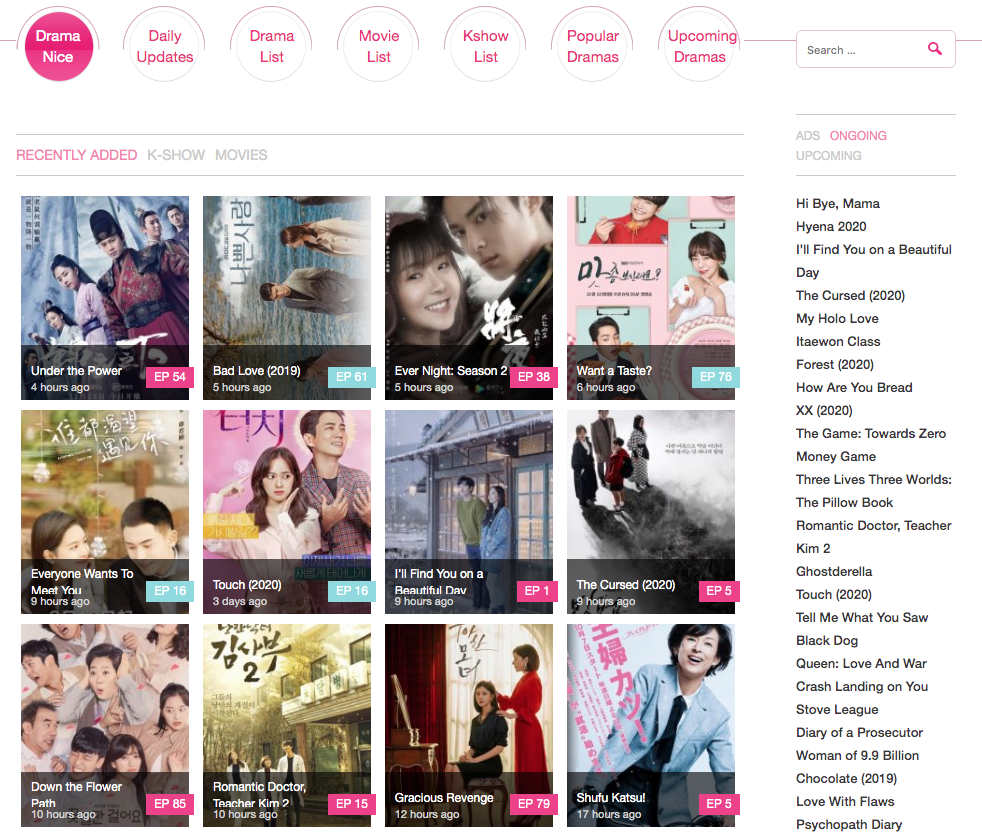Click the EP 15 badge
The width and height of the screenshot is (982, 835).
tap(351, 804)
